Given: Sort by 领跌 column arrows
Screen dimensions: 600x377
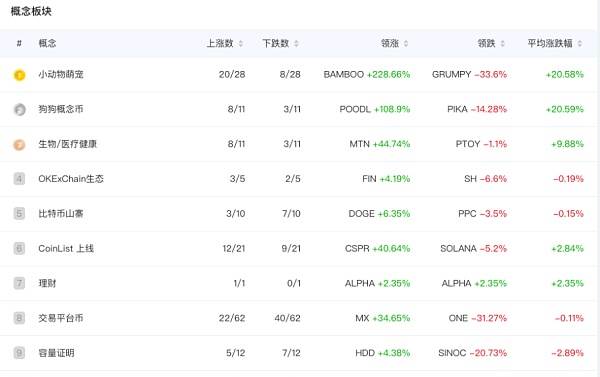Looking at the screenshot, I should tap(503, 44).
